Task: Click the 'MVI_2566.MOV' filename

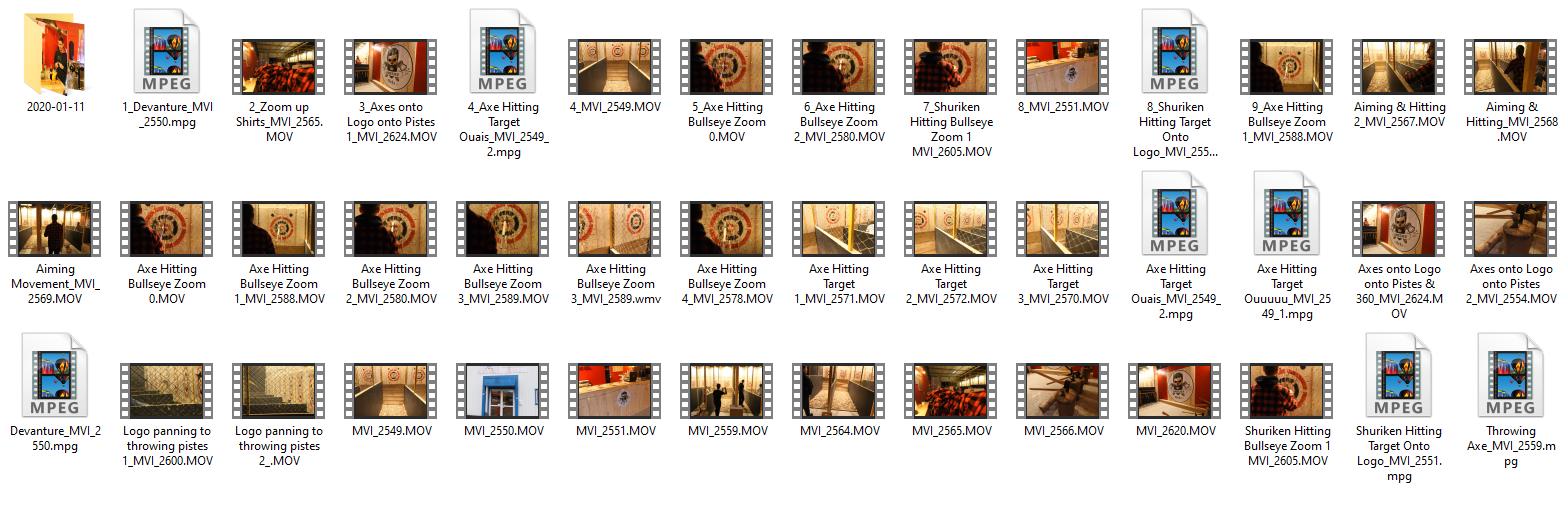Action: [x=1063, y=431]
